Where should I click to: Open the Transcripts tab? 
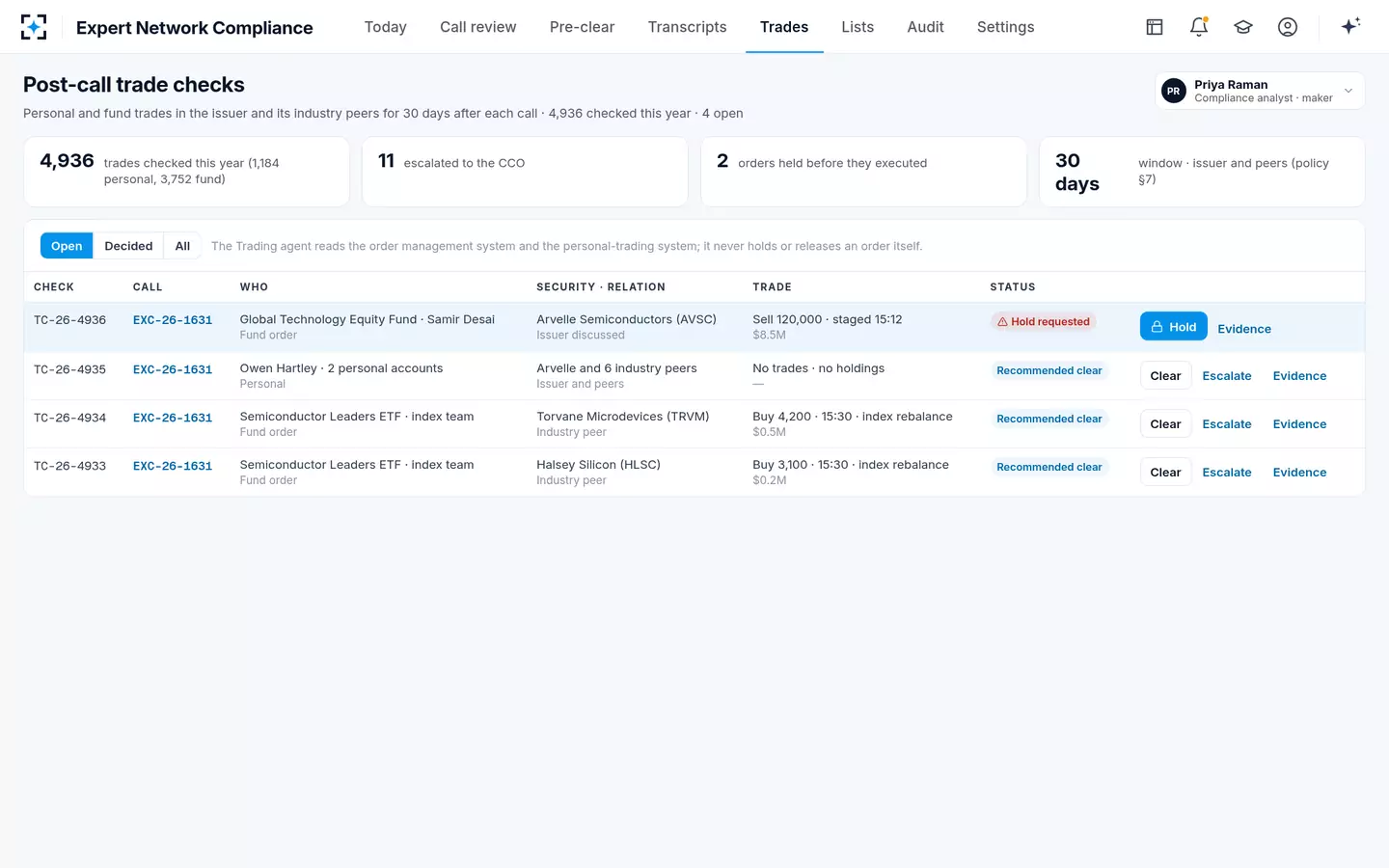(x=688, y=27)
